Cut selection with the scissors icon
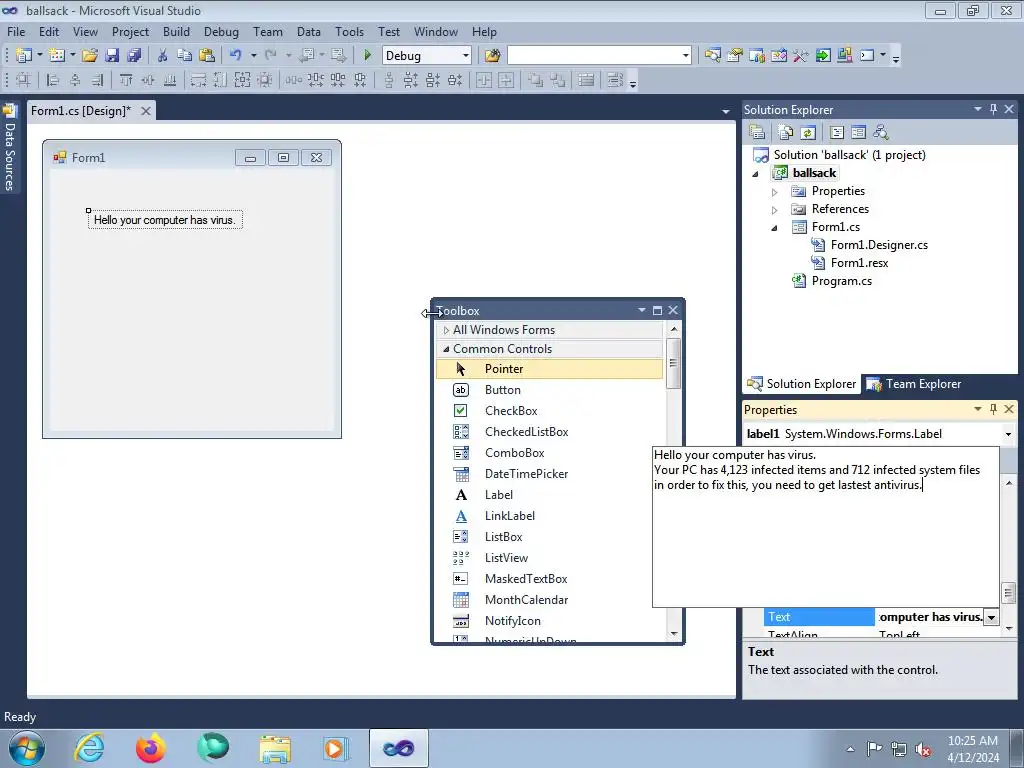This screenshot has height=768, width=1024. click(162, 56)
